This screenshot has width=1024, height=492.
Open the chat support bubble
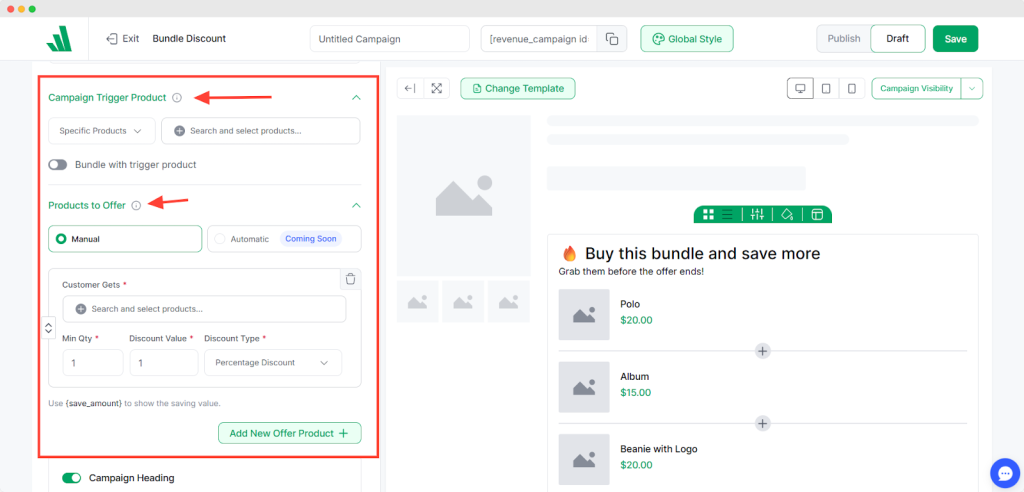[1002, 472]
